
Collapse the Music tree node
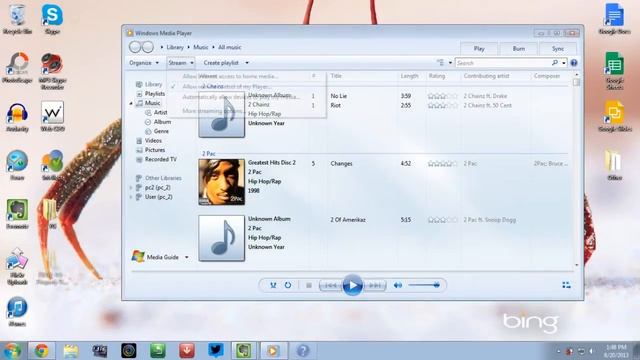tap(131, 103)
